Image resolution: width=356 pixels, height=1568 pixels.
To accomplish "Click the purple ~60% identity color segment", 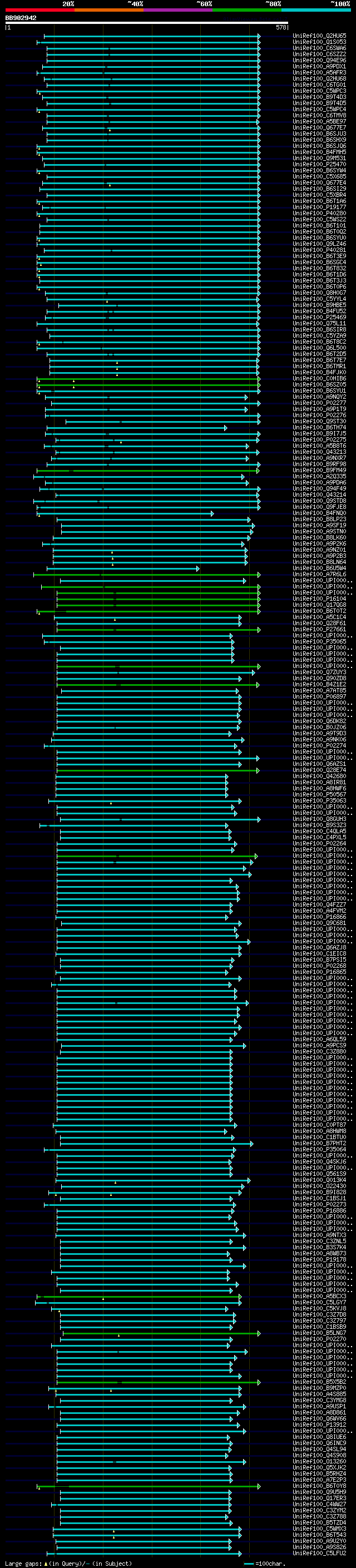I will click(x=179, y=10).
